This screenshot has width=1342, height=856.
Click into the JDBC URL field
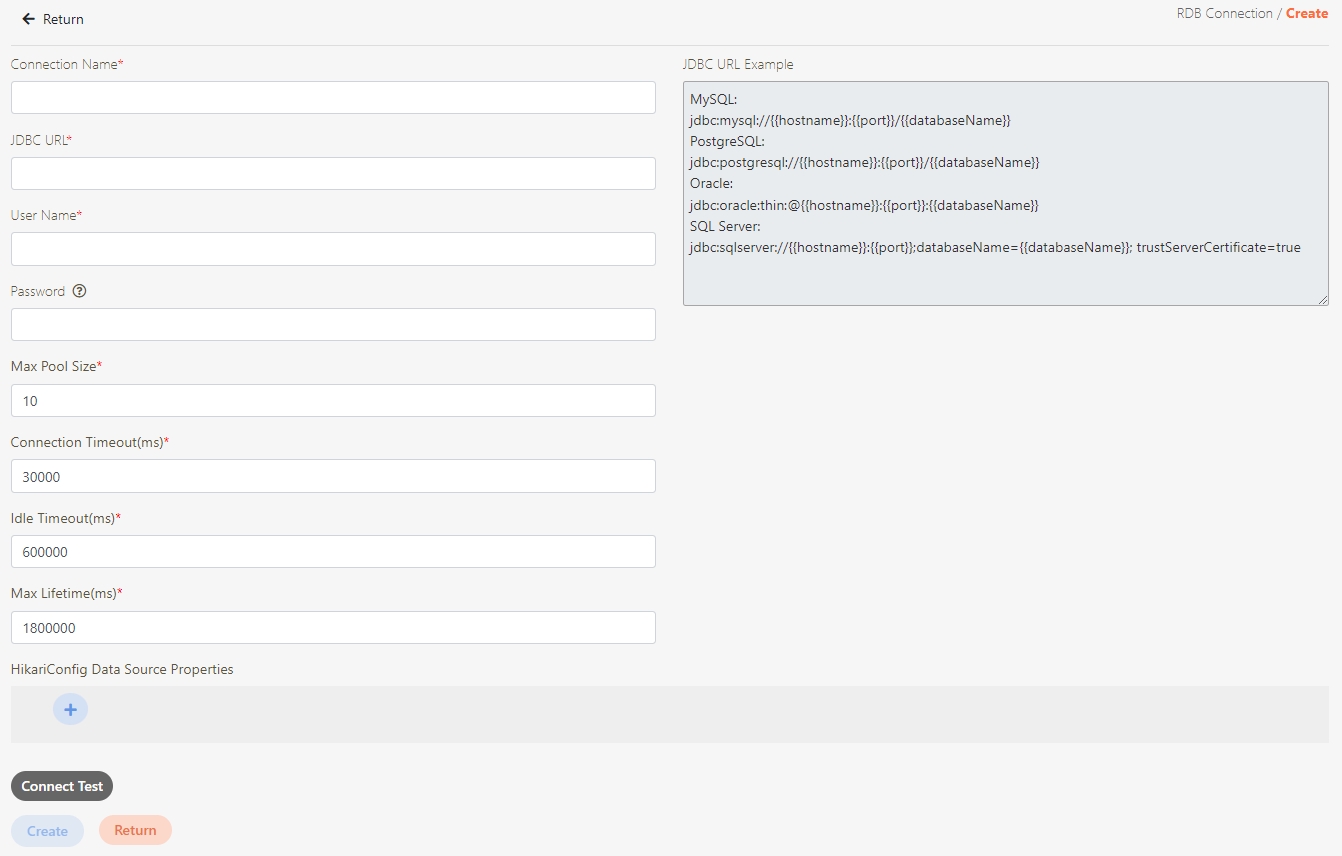click(x=333, y=173)
